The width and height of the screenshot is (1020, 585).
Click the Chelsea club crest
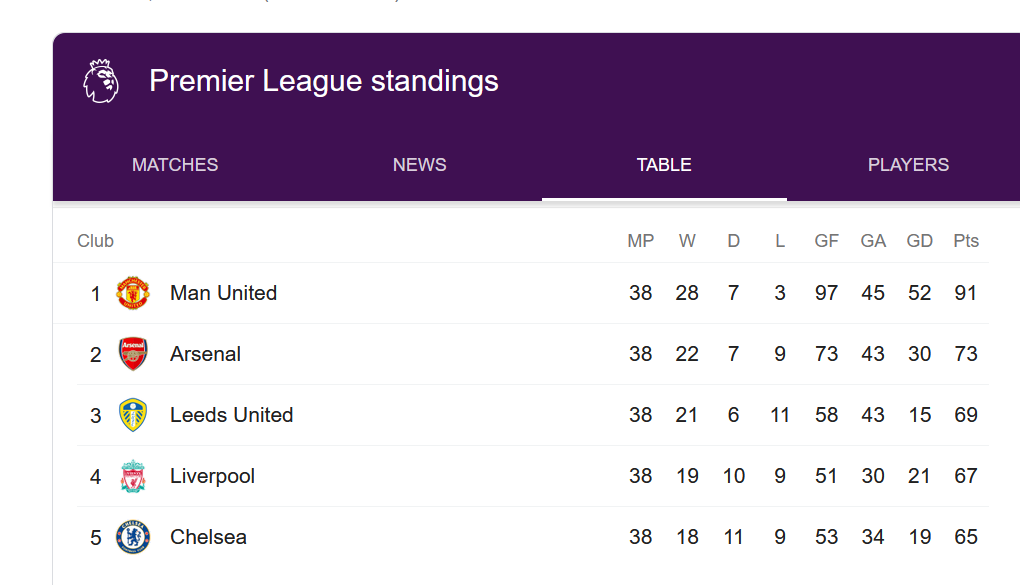(133, 537)
